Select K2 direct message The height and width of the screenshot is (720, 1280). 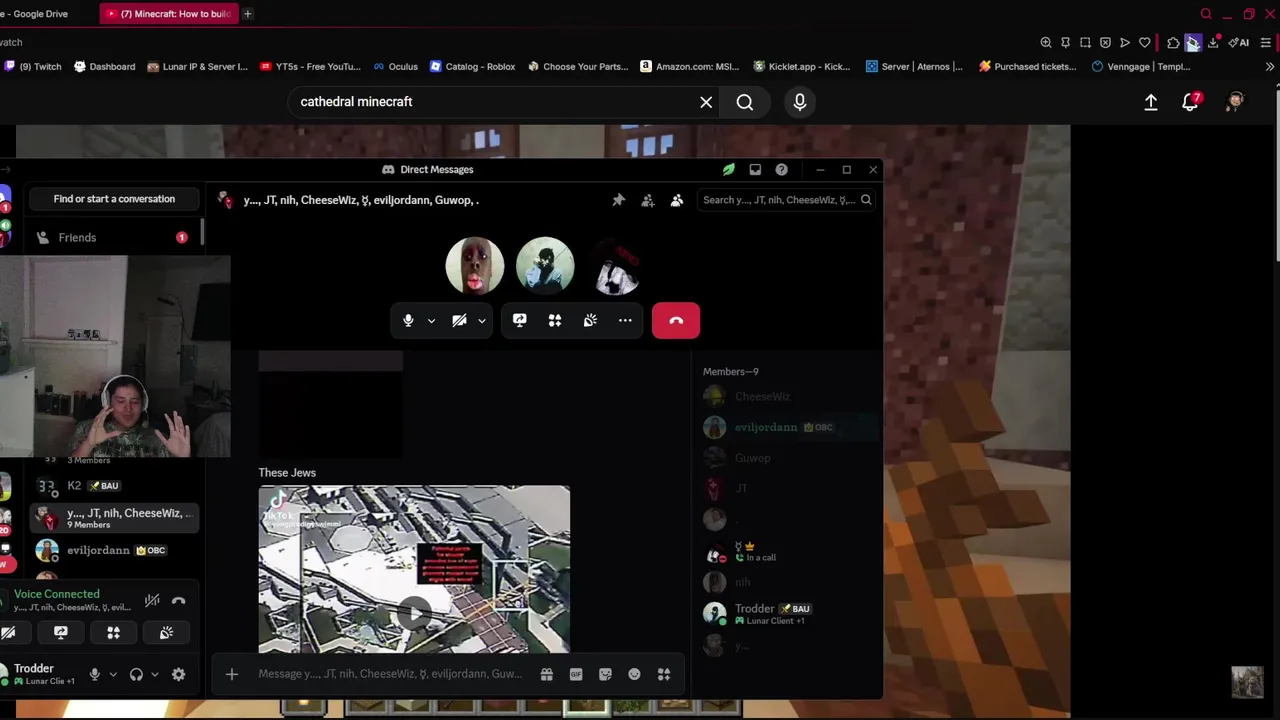coord(114,486)
